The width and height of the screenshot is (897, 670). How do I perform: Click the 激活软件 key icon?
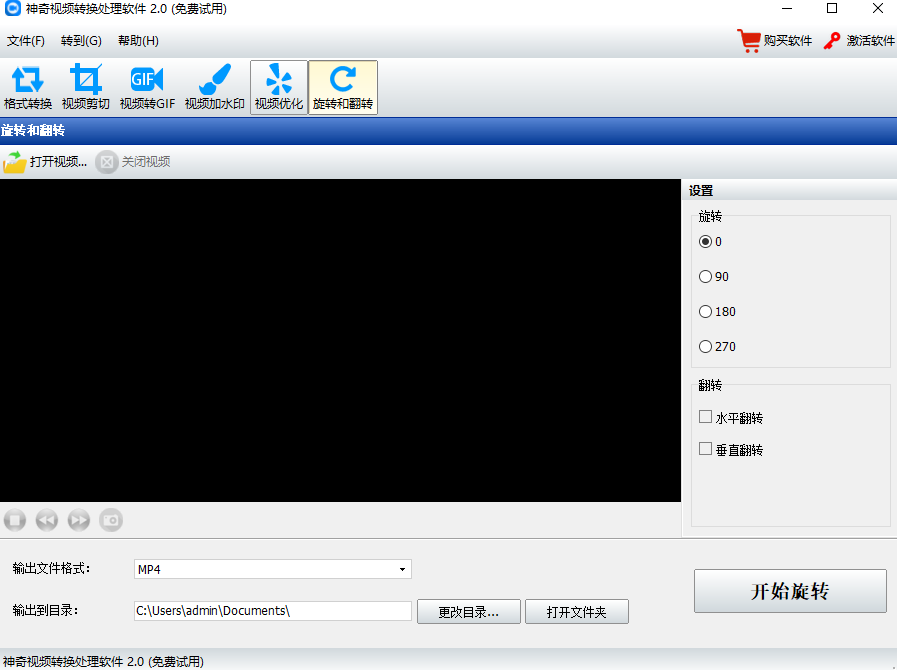[x=832, y=41]
